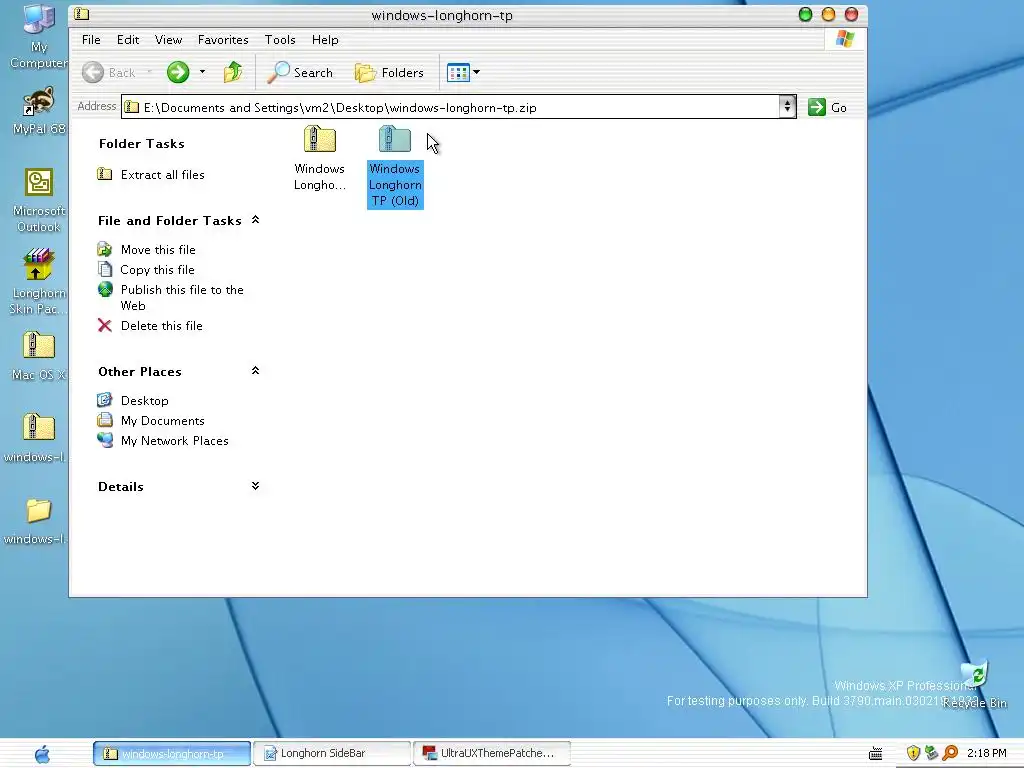Click Delete this file link
The height and width of the screenshot is (768, 1024).
pyautogui.click(x=161, y=326)
